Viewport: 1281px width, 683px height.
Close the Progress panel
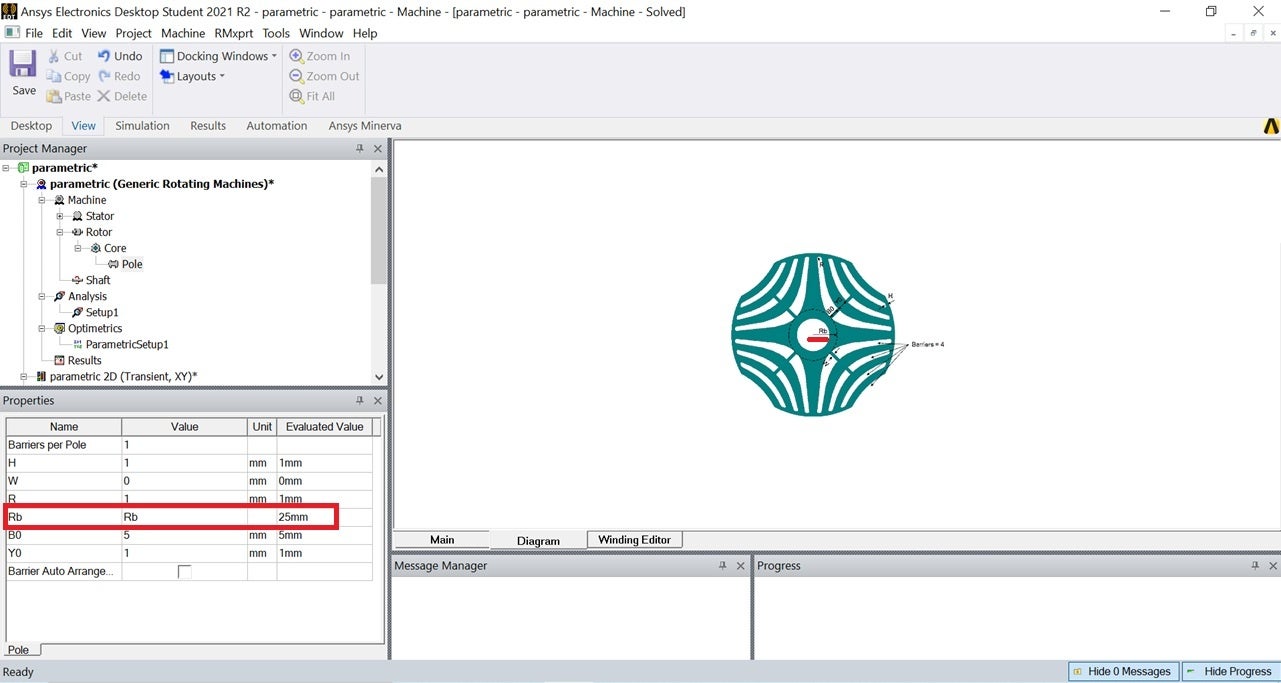1272,566
